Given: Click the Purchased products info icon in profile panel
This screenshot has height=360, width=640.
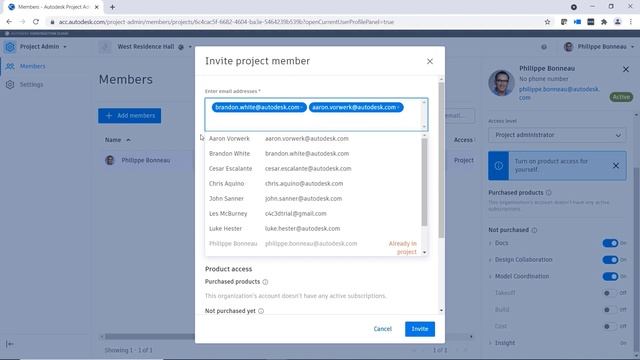Looking at the screenshot, I should [x=549, y=193].
